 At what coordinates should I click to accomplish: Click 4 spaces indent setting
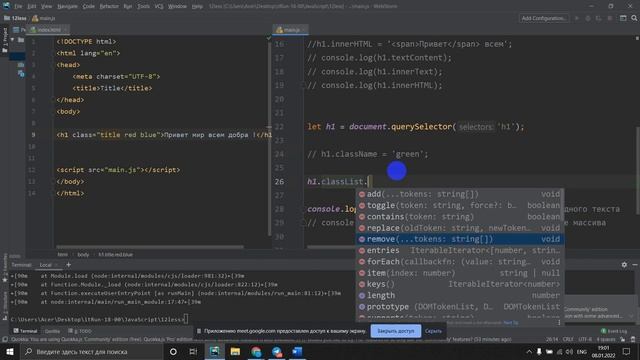click(606, 339)
